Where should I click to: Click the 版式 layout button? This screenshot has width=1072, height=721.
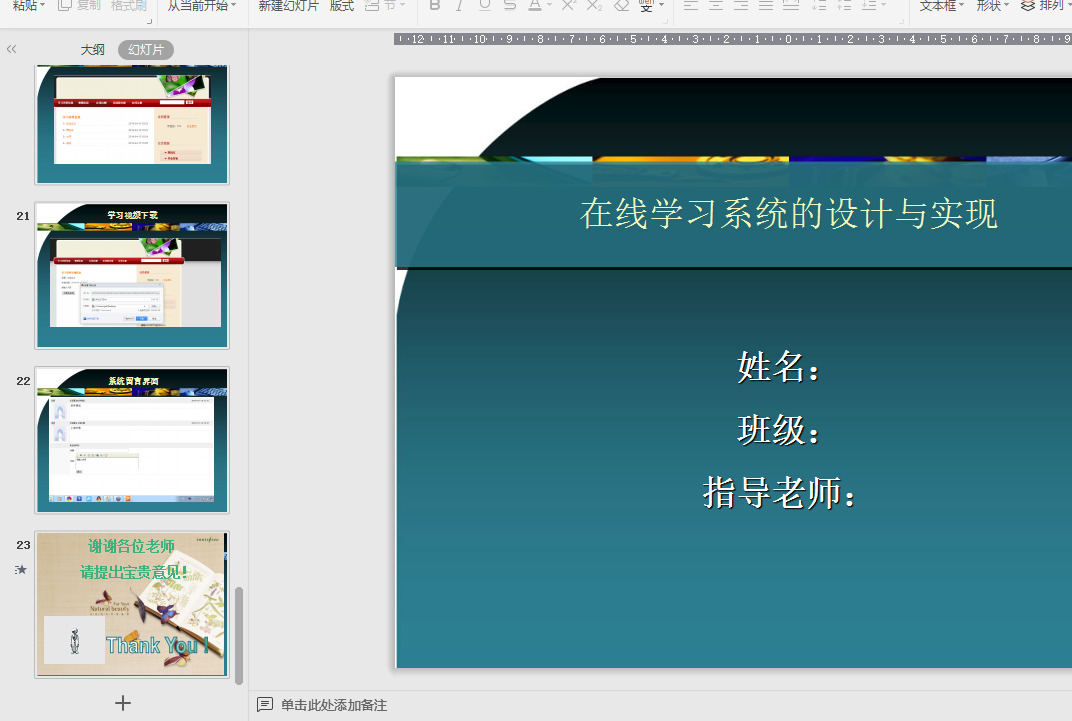pyautogui.click(x=342, y=5)
